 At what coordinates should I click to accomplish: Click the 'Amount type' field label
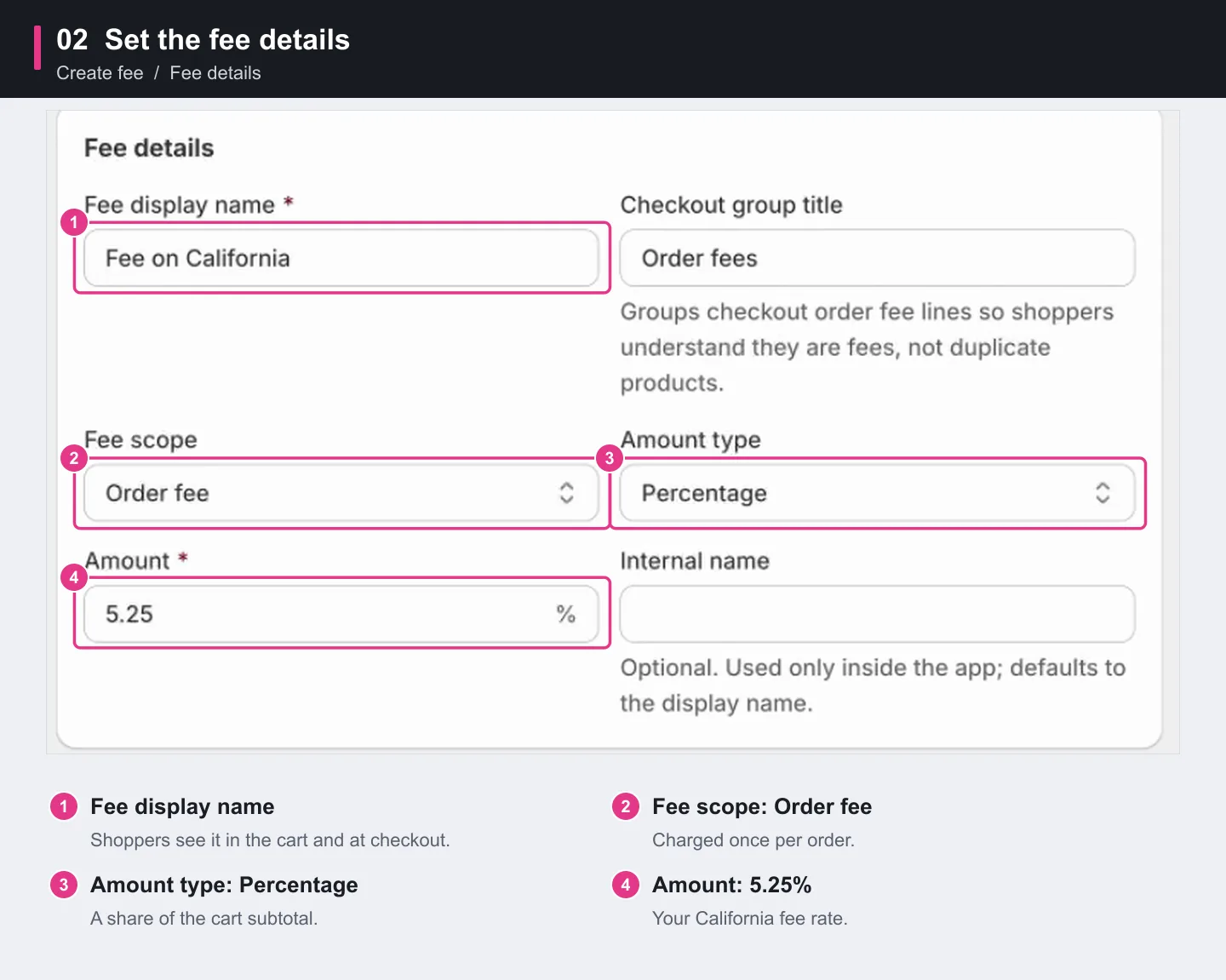pyautogui.click(x=690, y=440)
